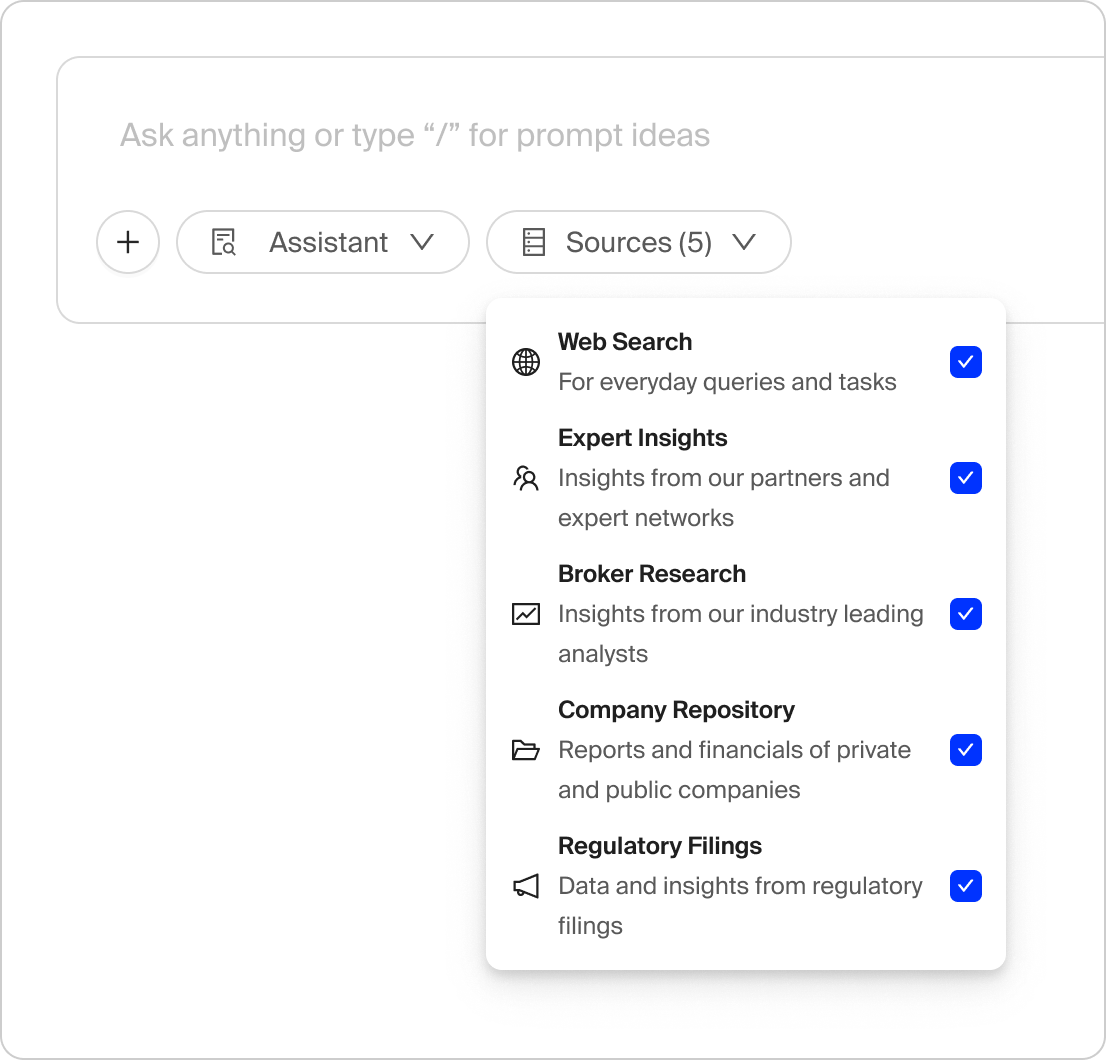Click the Broker Research chart icon
The image size is (1106, 1060).
coord(526,614)
